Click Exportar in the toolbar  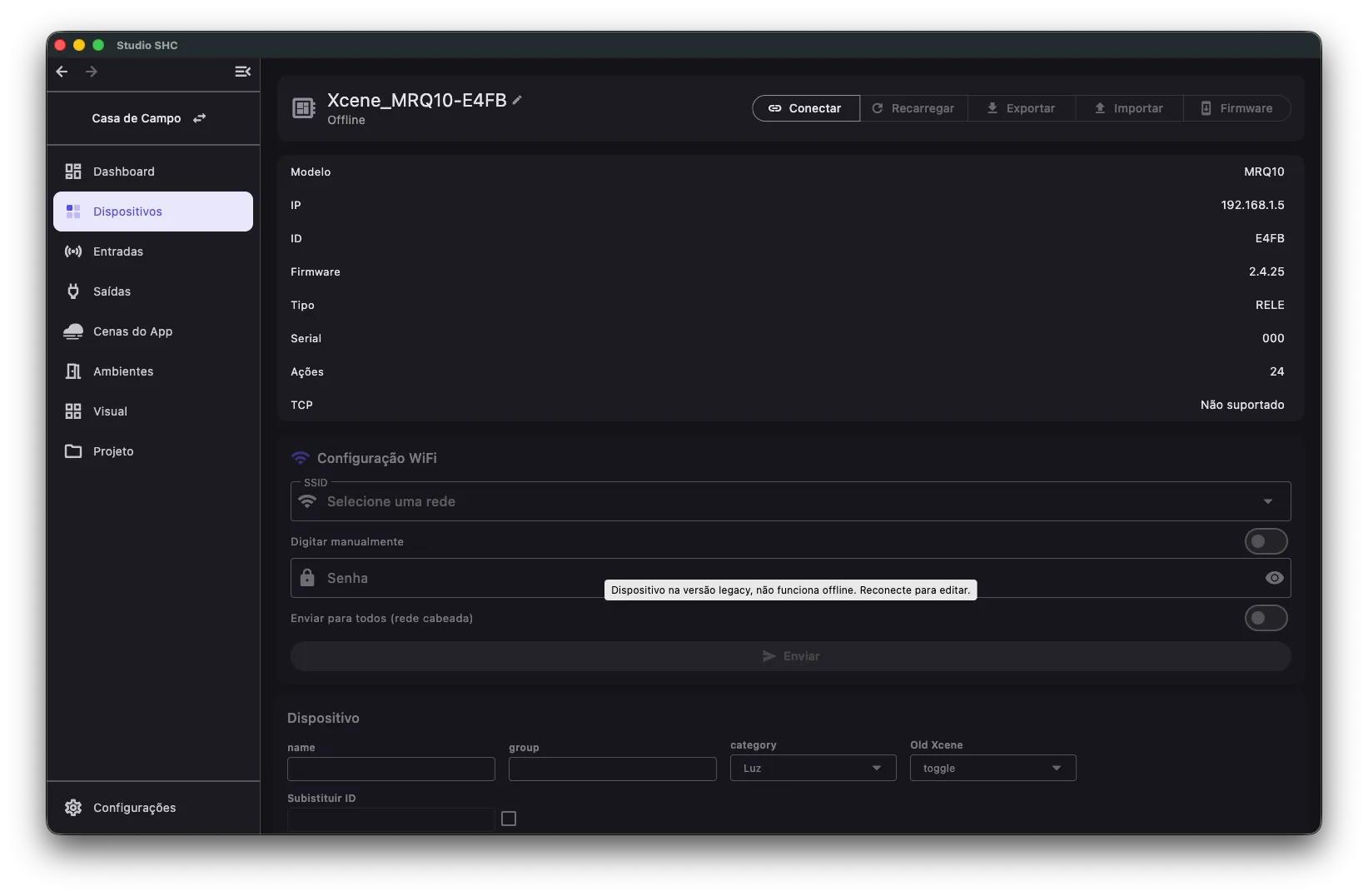point(1022,108)
